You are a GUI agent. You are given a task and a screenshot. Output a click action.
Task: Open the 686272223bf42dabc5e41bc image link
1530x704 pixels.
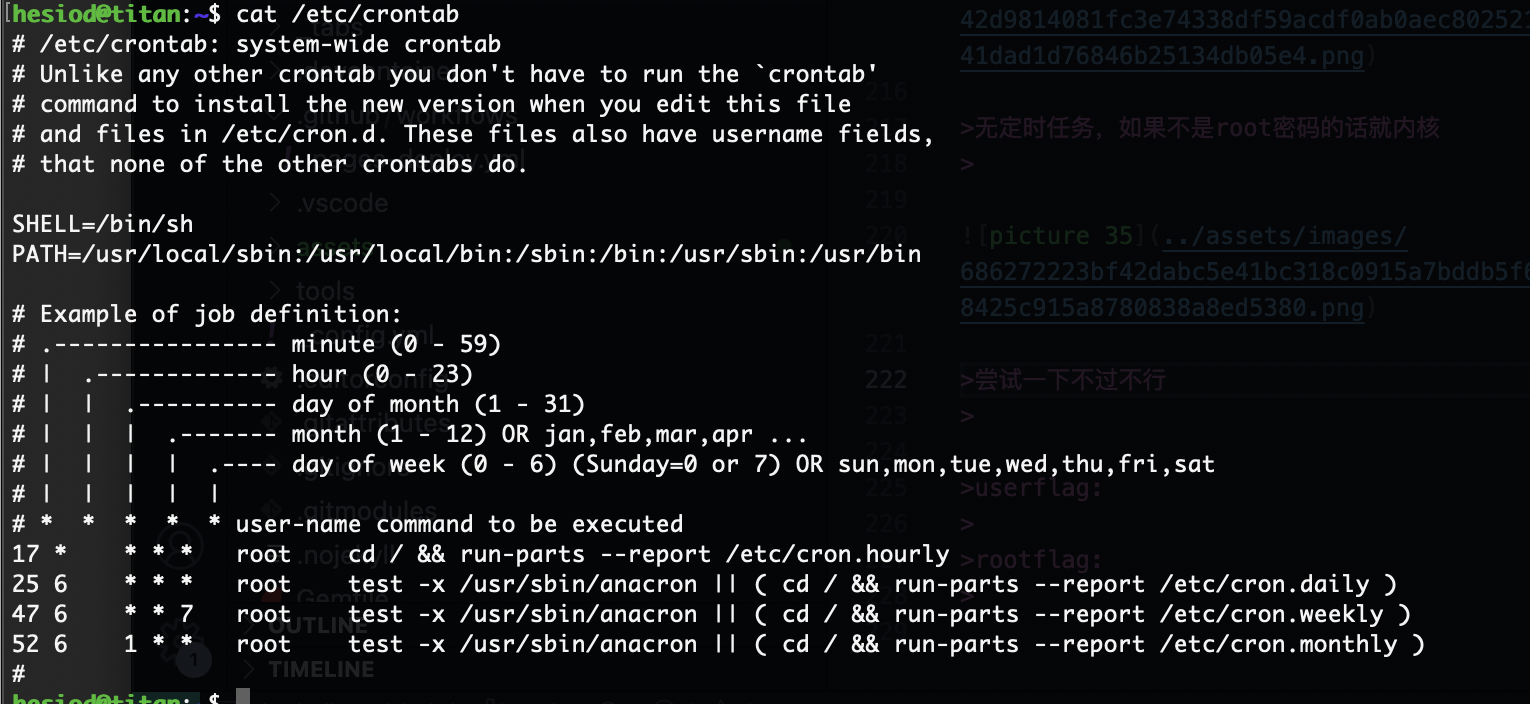click(x=1244, y=271)
